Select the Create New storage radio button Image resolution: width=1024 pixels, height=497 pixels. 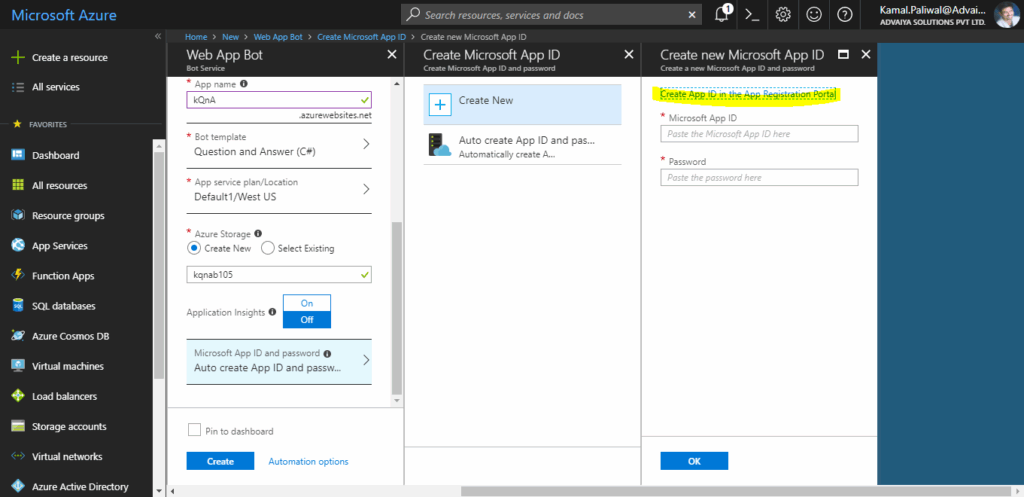[x=193, y=248]
